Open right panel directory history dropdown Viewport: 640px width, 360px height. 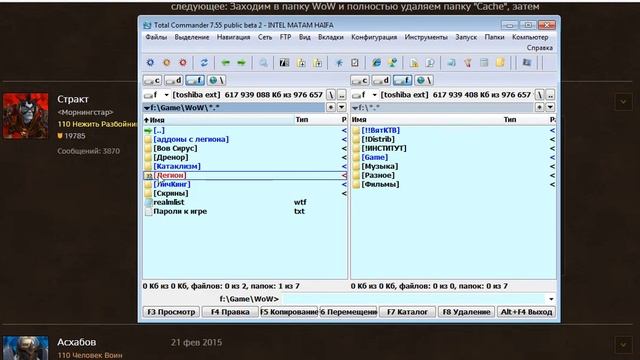pos(550,107)
